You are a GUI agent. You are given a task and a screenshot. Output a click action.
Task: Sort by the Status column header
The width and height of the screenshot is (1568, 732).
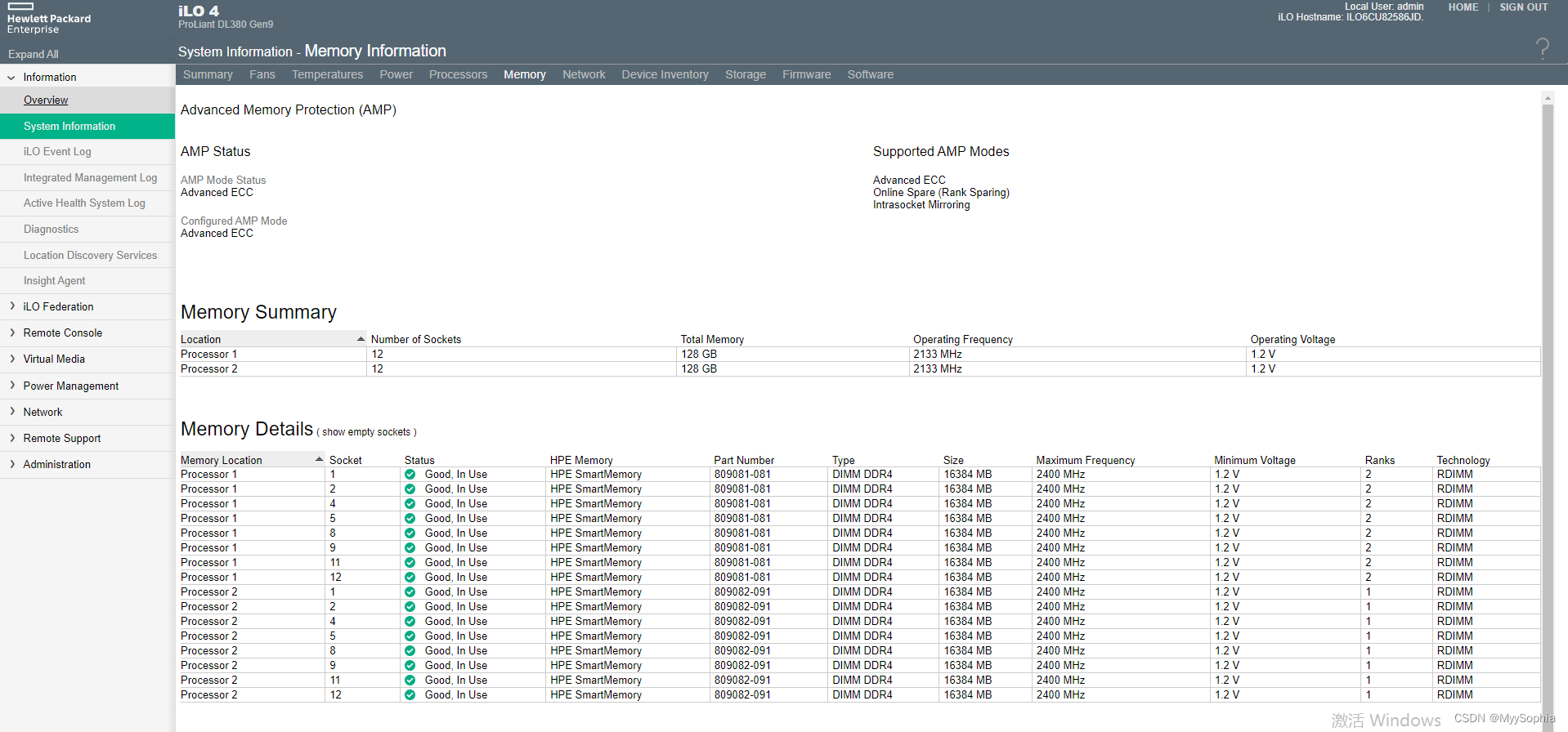click(419, 460)
